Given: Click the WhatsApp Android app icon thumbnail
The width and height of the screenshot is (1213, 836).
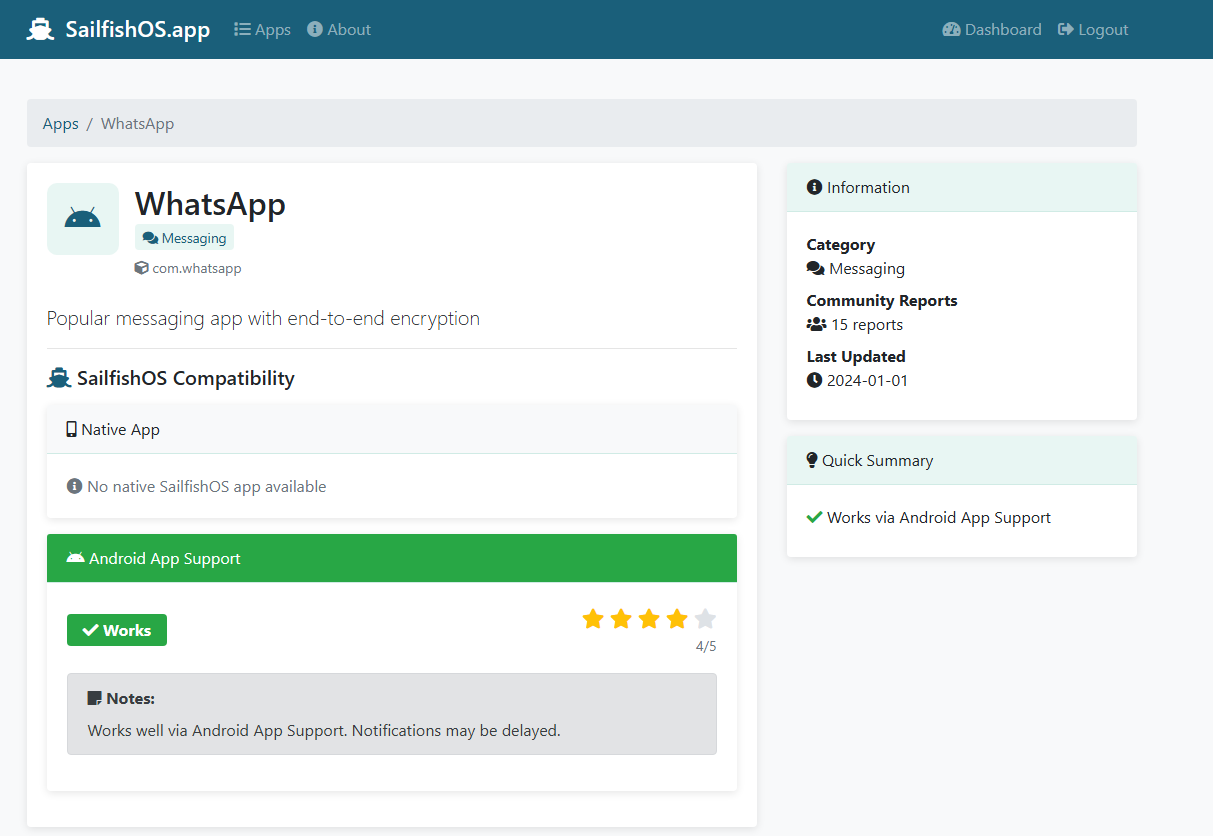Looking at the screenshot, I should [x=82, y=218].
